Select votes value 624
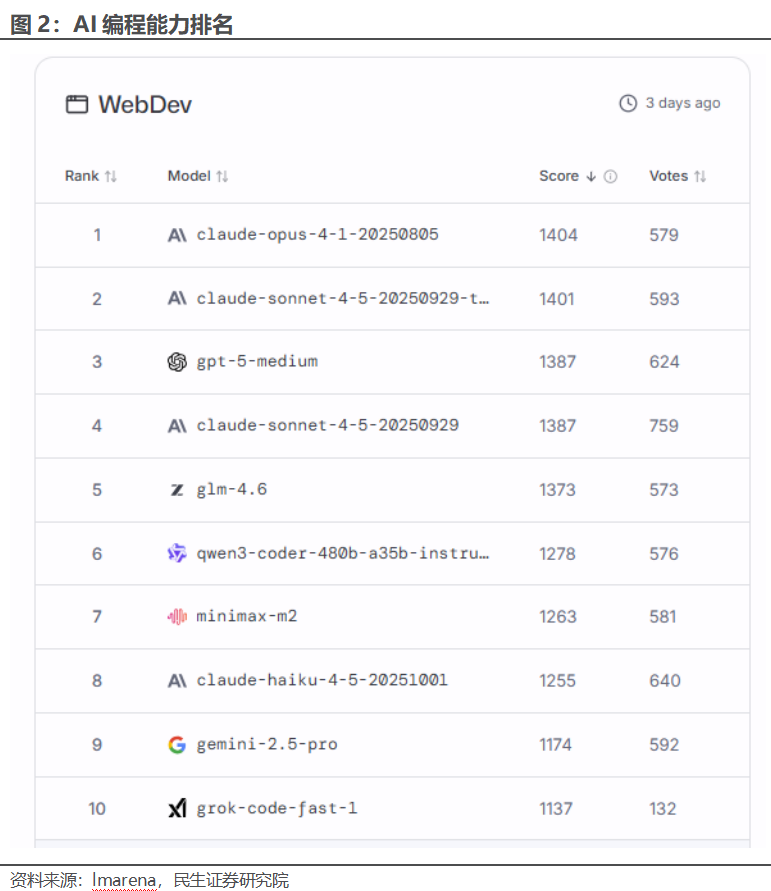 [665, 362]
